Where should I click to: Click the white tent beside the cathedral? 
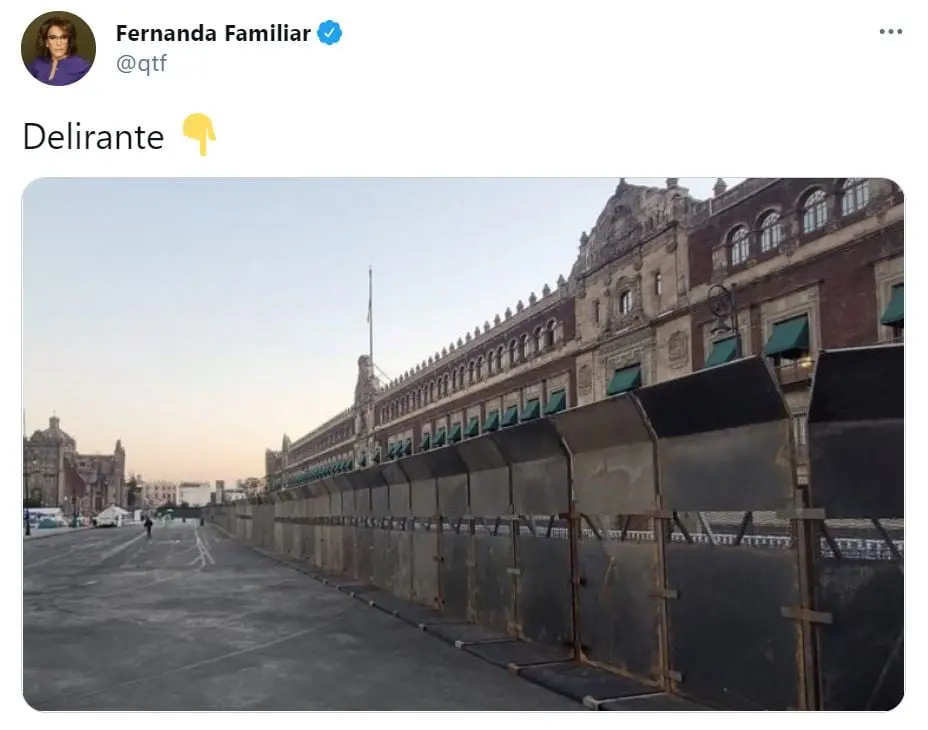click(112, 516)
